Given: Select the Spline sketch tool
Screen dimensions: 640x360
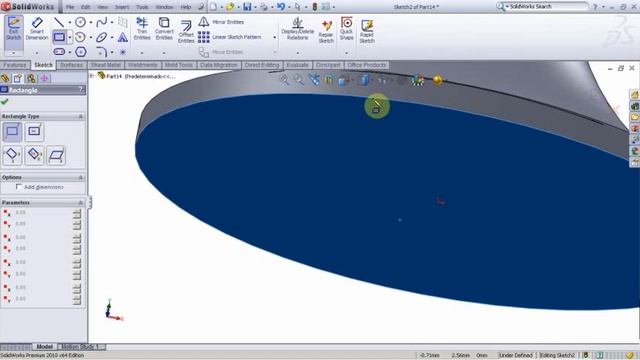Looking at the screenshot, I should pyautogui.click(x=102, y=22).
